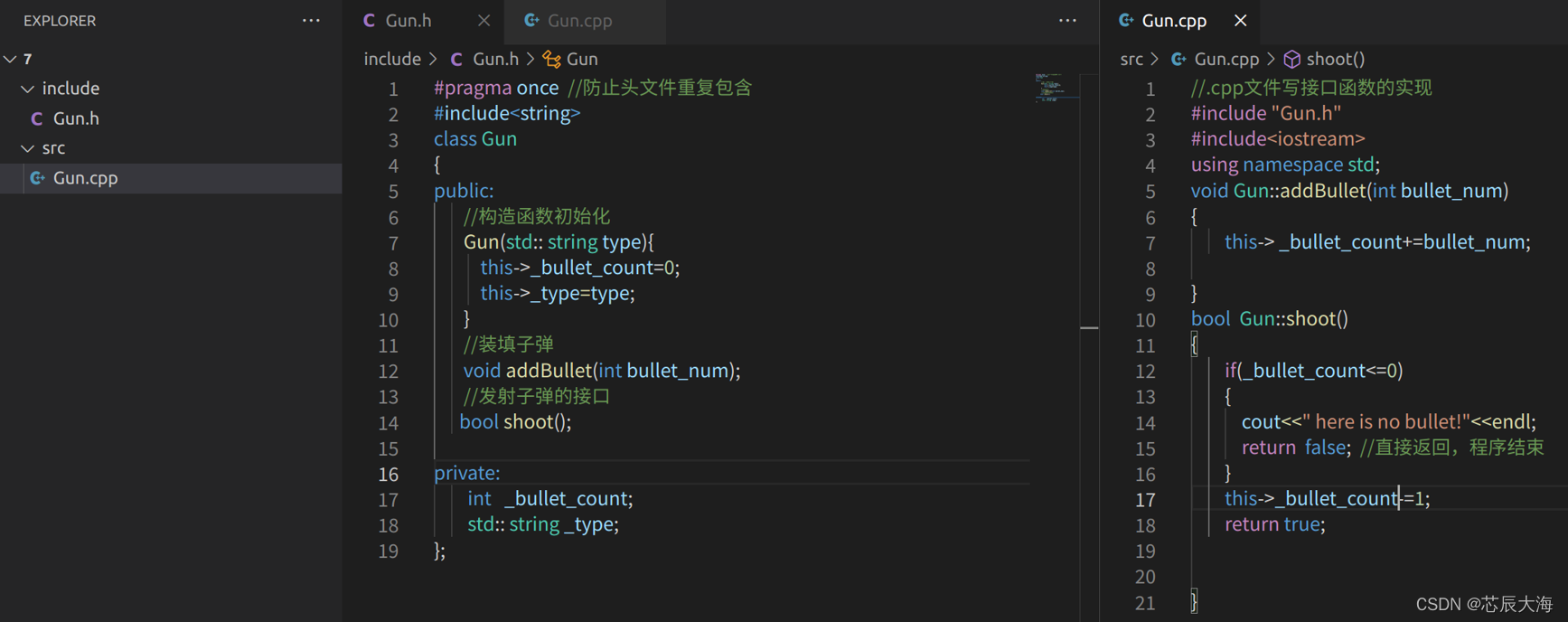Click "private:" keyword in Gun.h

(x=466, y=473)
